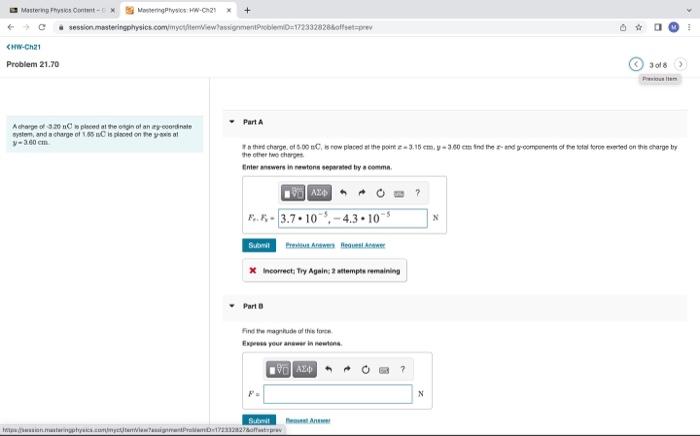
Task: Open the Chrome three-dot menu
Action: (689, 27)
